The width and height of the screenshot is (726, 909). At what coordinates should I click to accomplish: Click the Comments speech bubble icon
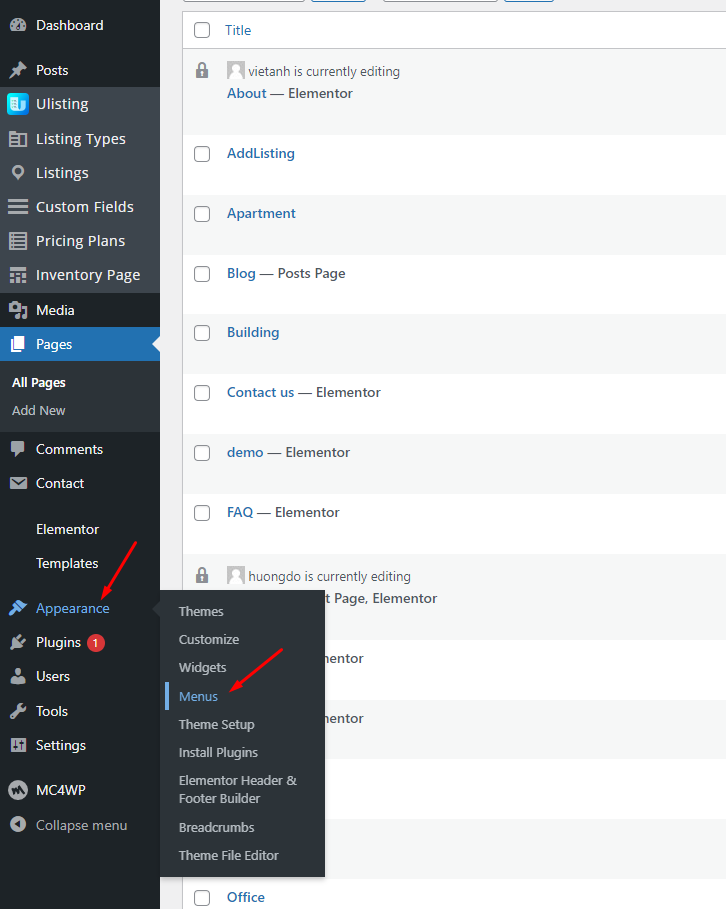tap(17, 449)
